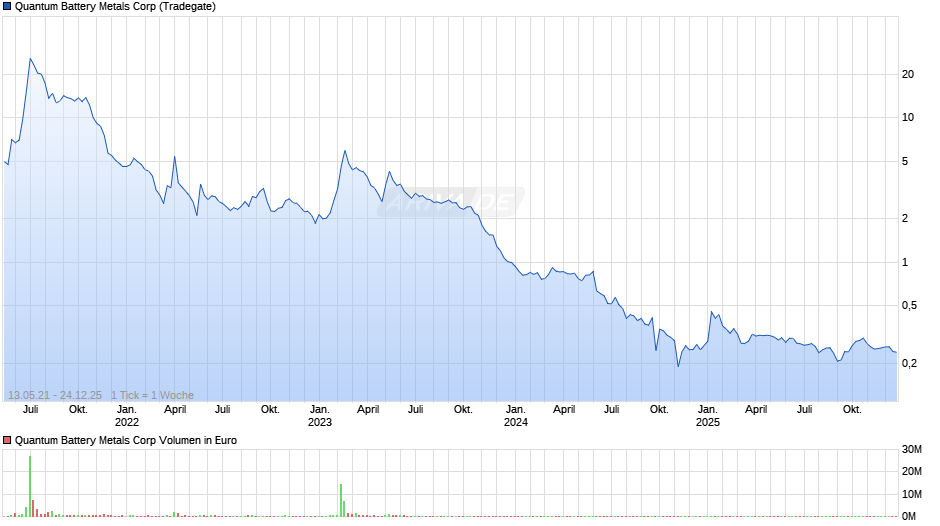Click the red legend square beside Volumen in Euro
940x526 pixels.
7,440
